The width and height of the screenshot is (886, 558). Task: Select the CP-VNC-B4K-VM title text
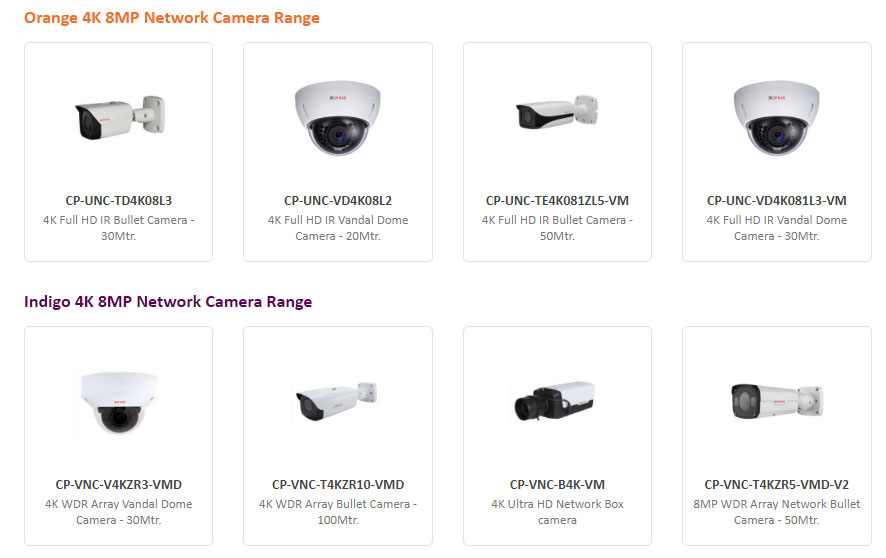click(557, 485)
